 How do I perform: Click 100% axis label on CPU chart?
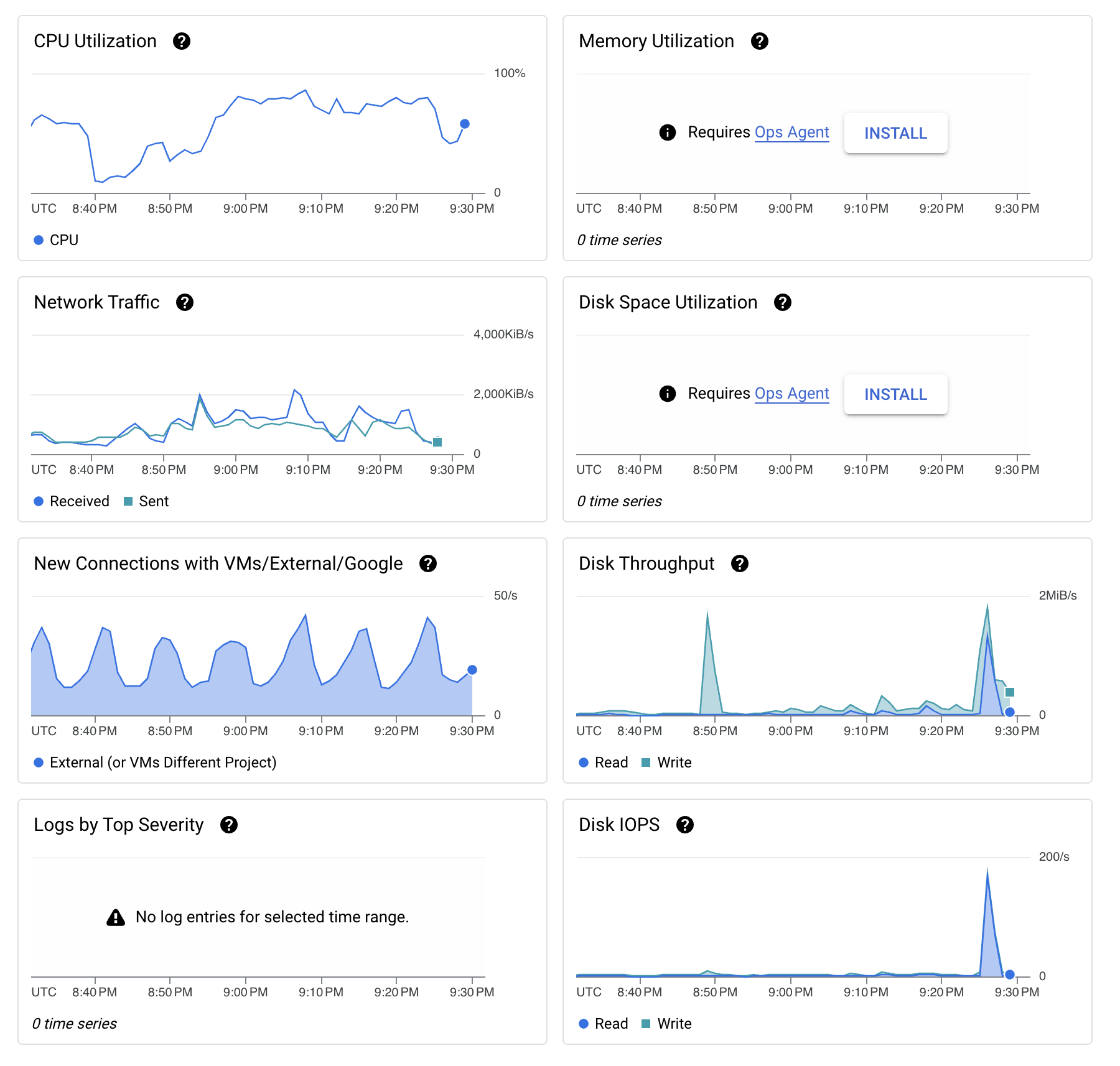coord(510,73)
